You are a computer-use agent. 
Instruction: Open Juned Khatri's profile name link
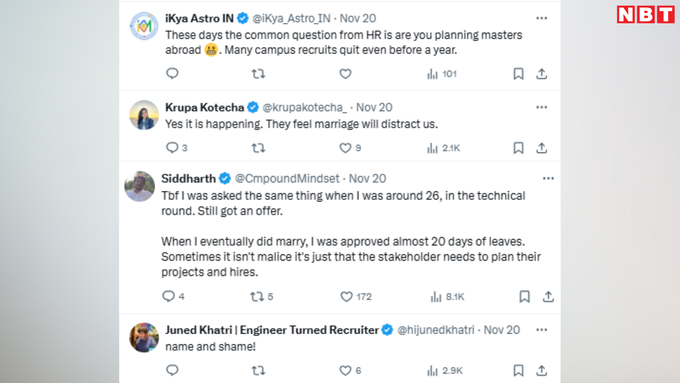[x=272, y=330]
